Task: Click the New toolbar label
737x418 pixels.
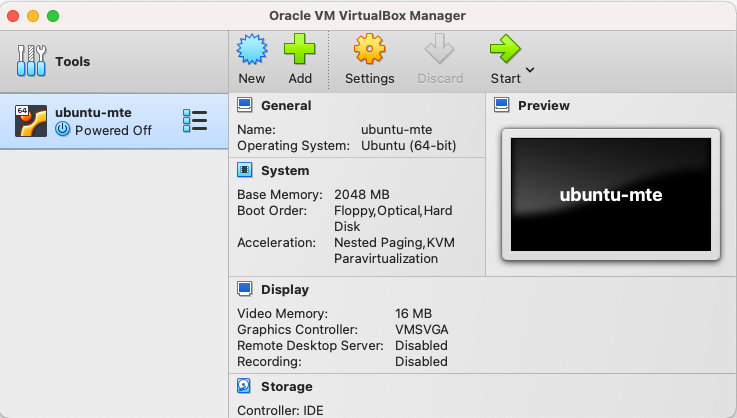Action: click(x=251, y=79)
